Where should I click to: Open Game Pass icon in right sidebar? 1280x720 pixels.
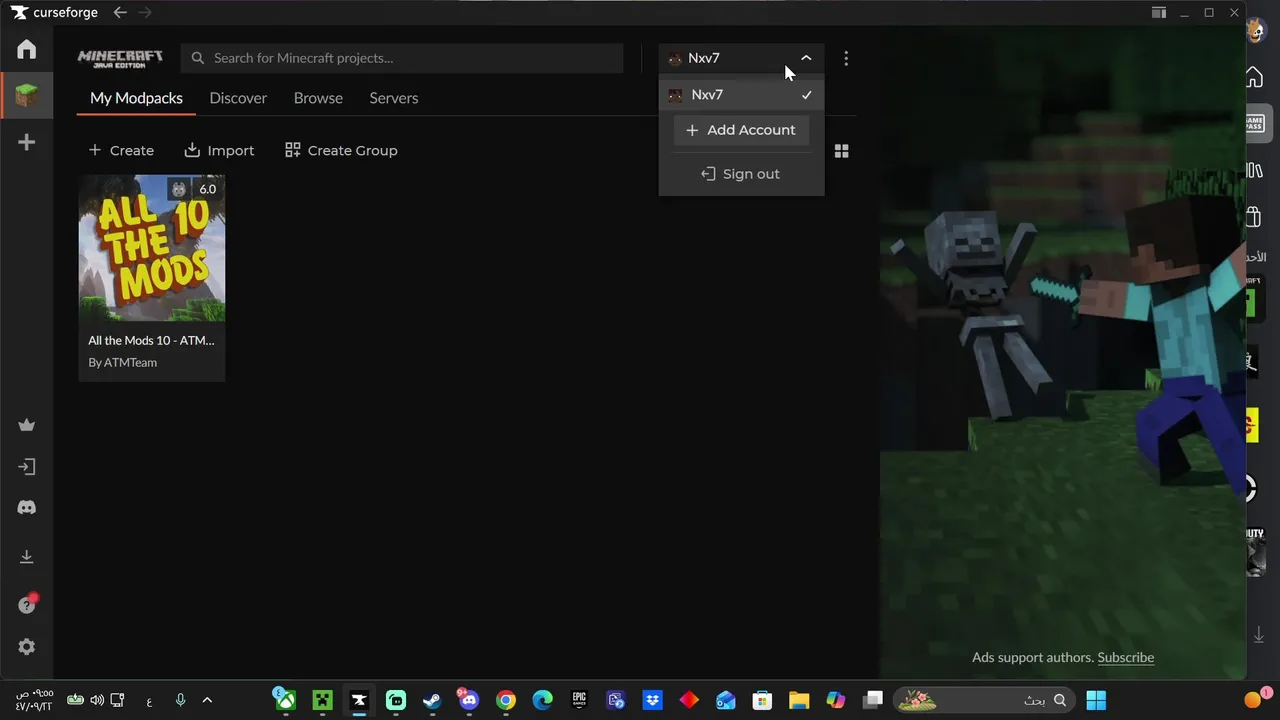tap(1254, 124)
